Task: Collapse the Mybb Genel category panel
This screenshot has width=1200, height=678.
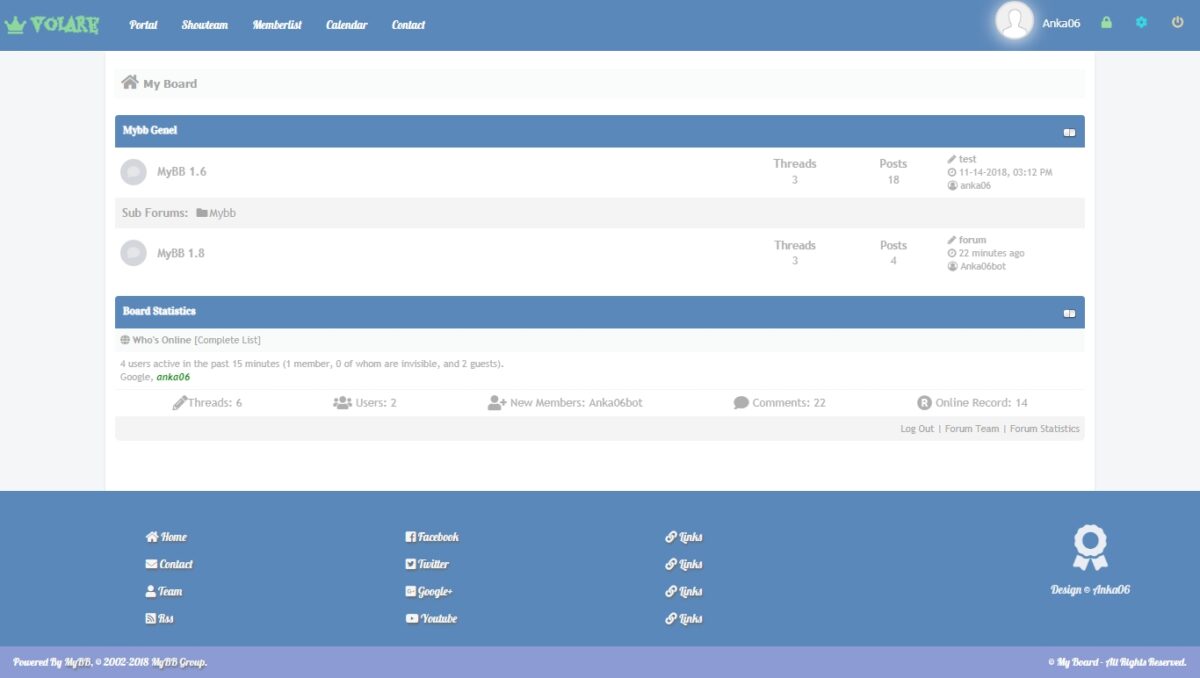Action: (1069, 130)
